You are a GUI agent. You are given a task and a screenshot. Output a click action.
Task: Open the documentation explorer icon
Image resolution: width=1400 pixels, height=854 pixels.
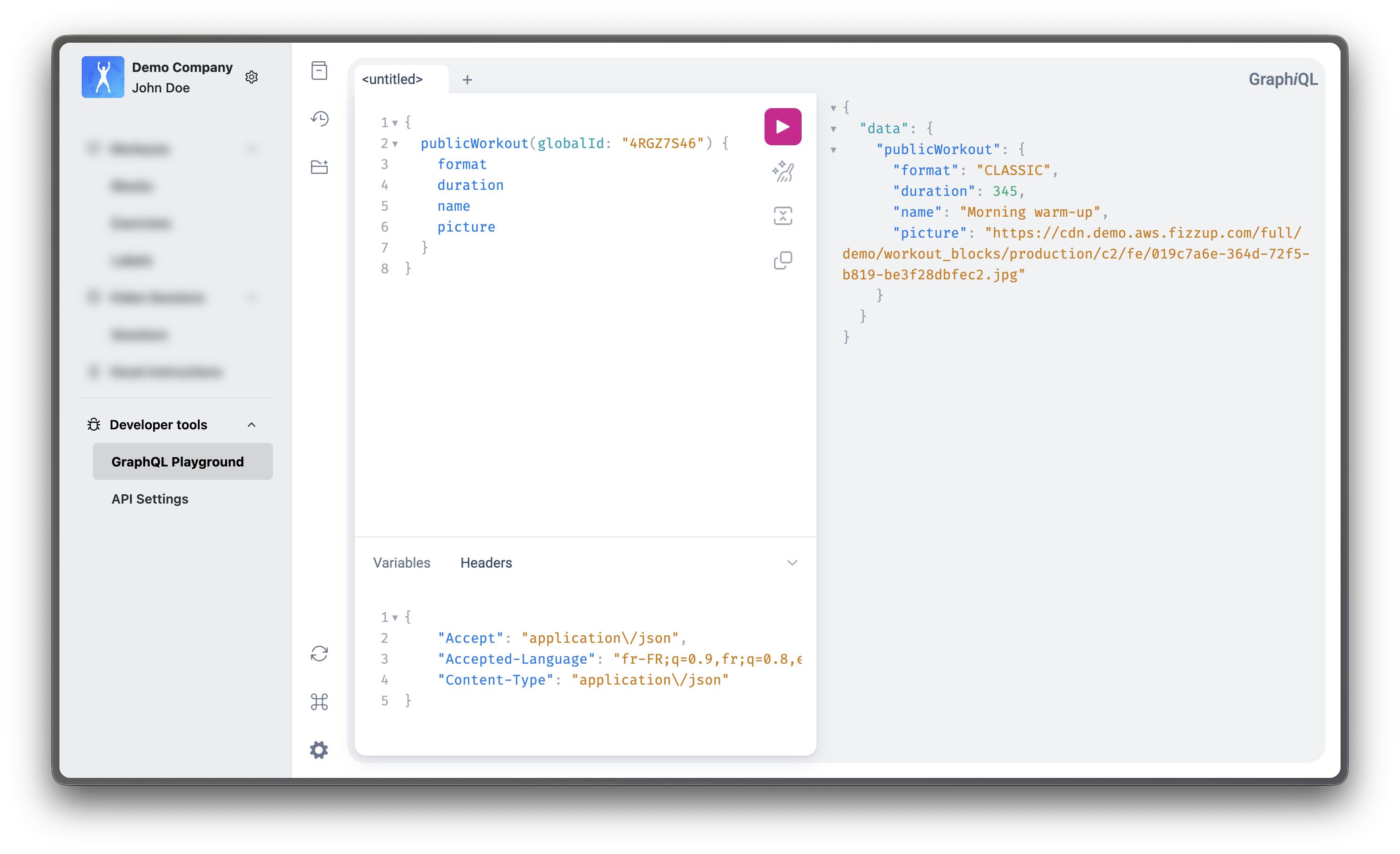tap(319, 71)
